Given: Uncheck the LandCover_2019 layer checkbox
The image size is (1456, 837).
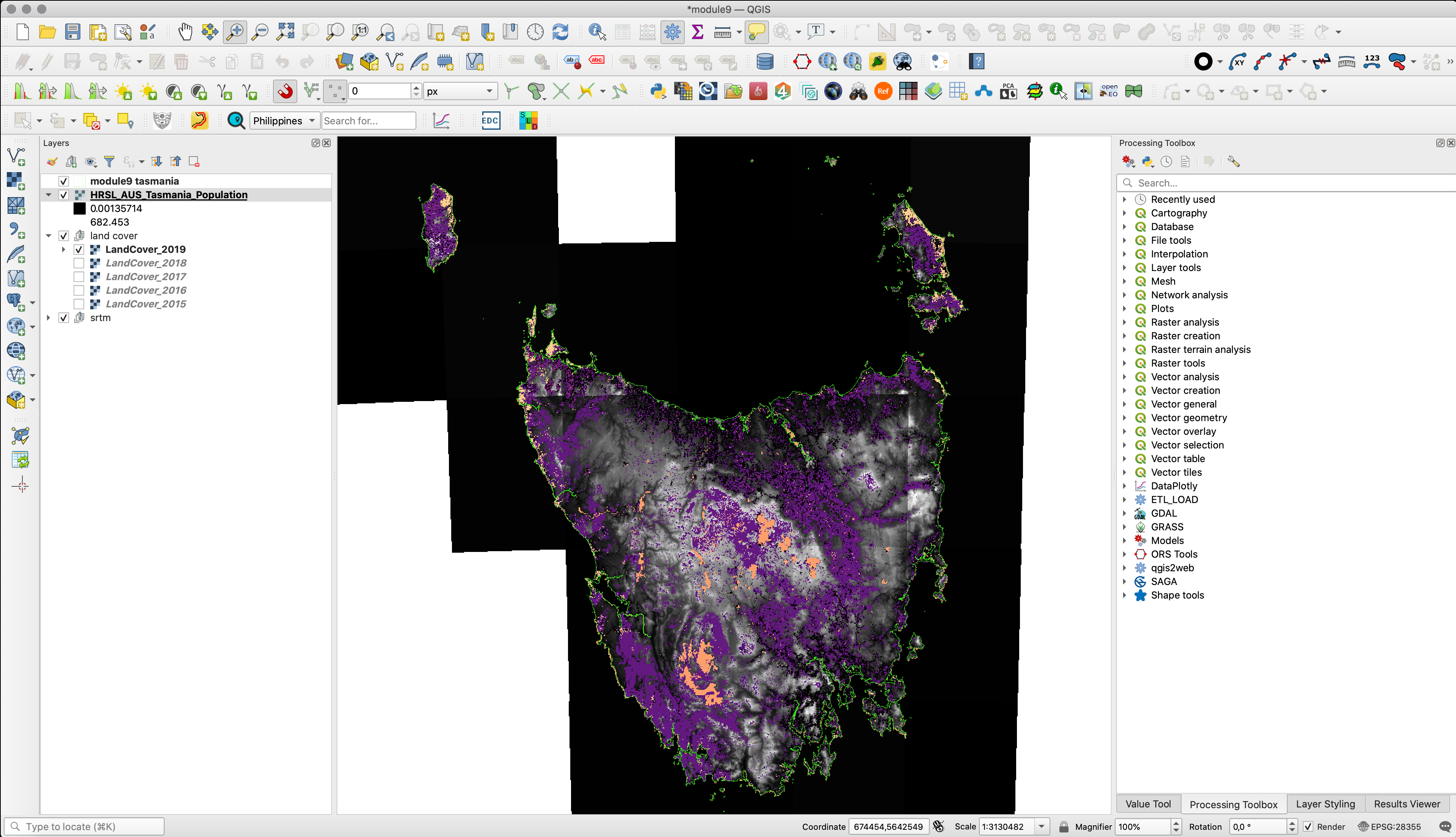Looking at the screenshot, I should click(x=79, y=249).
